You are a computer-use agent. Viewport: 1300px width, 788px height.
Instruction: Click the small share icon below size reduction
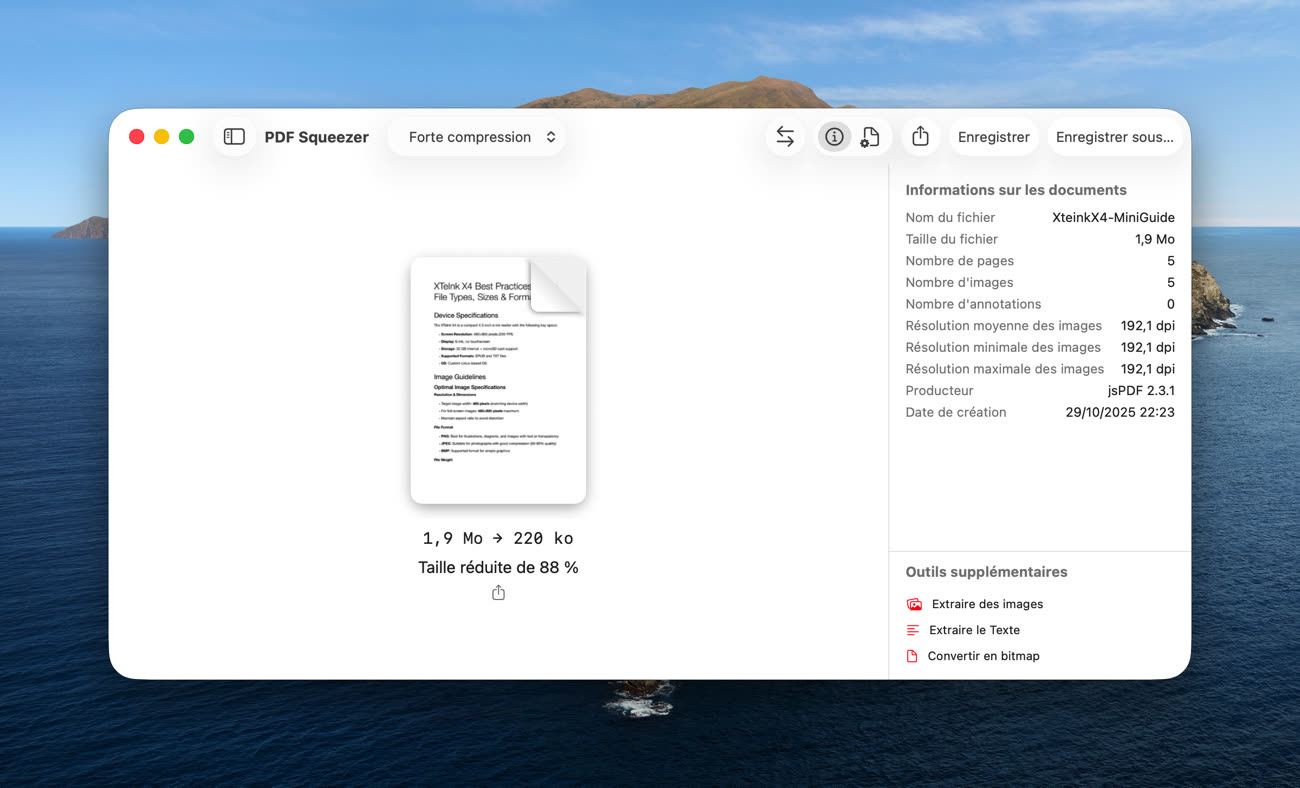[498, 593]
